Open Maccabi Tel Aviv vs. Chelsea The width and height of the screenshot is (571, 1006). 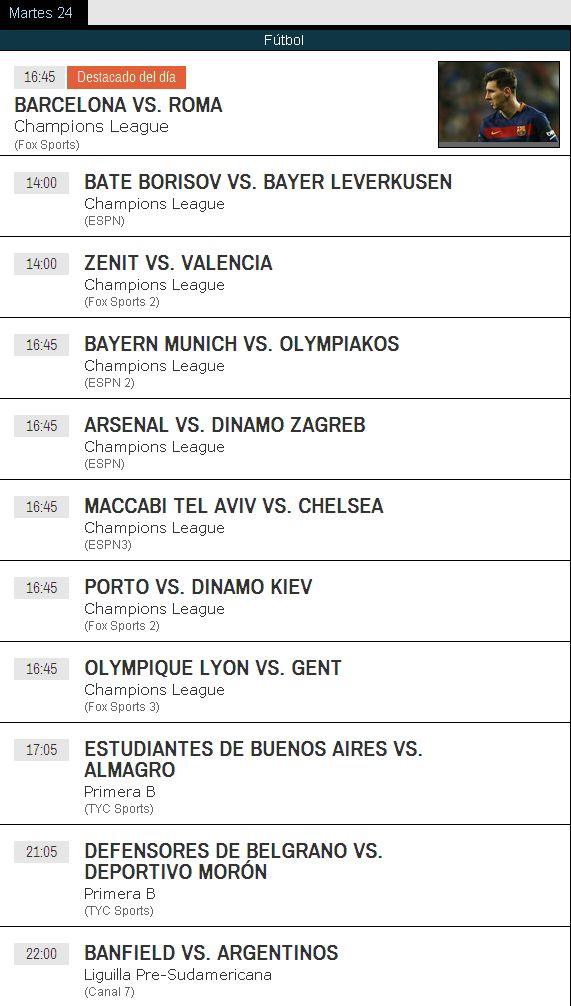234,506
